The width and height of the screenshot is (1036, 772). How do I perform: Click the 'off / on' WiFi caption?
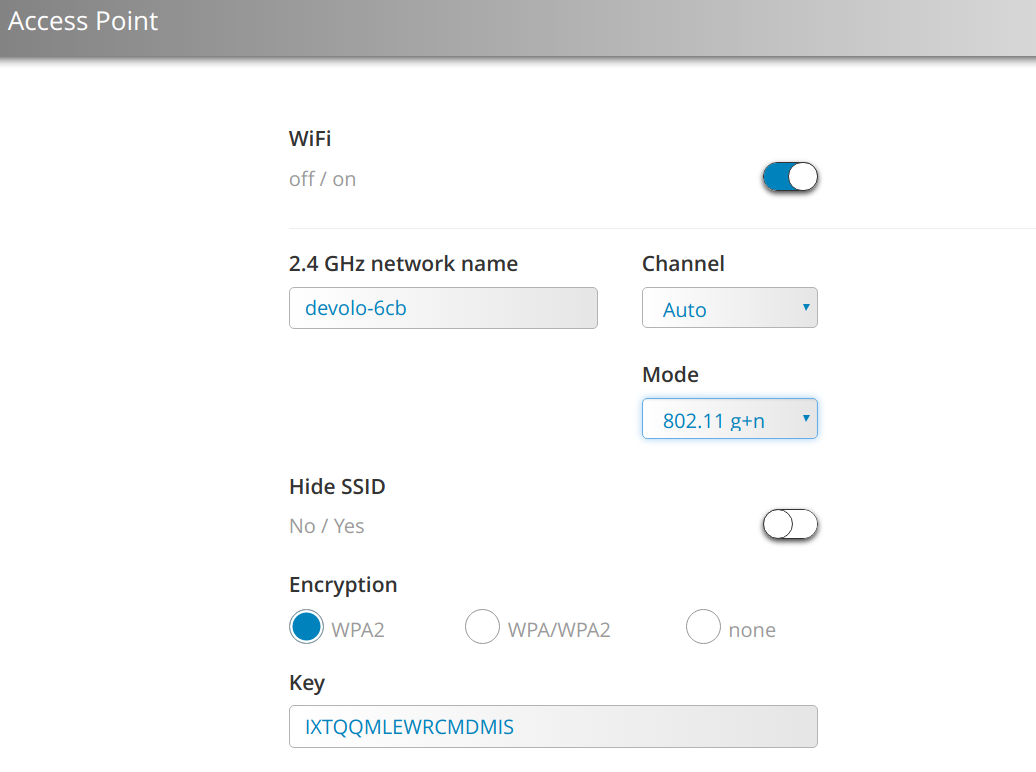click(322, 179)
